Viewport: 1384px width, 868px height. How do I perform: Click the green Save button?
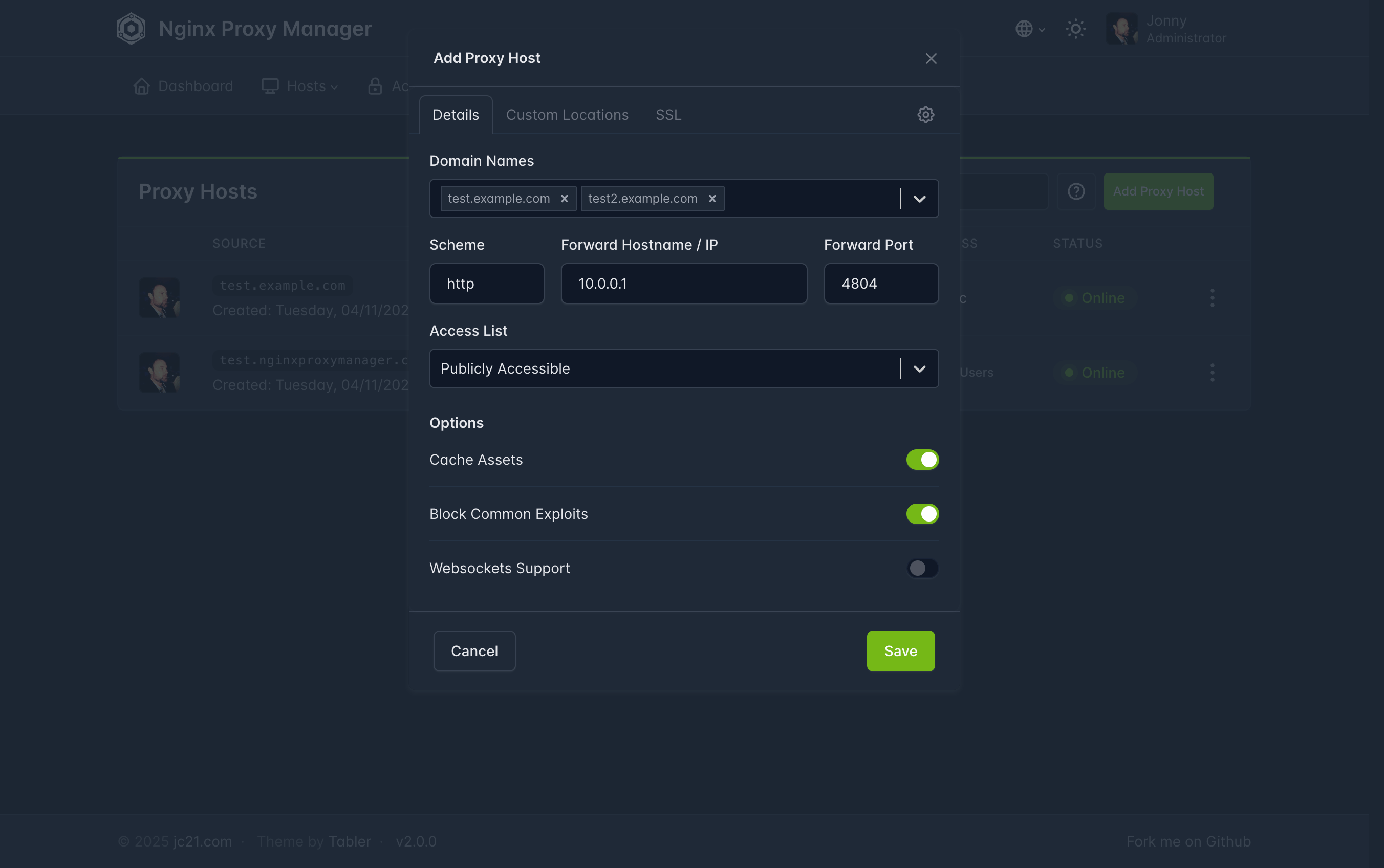900,651
